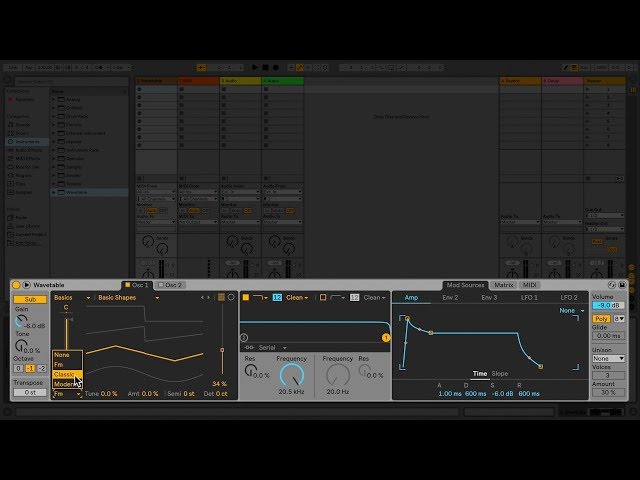The height and width of the screenshot is (480, 640).
Task: Select next wavetable with right arrow
Action: click(209, 298)
